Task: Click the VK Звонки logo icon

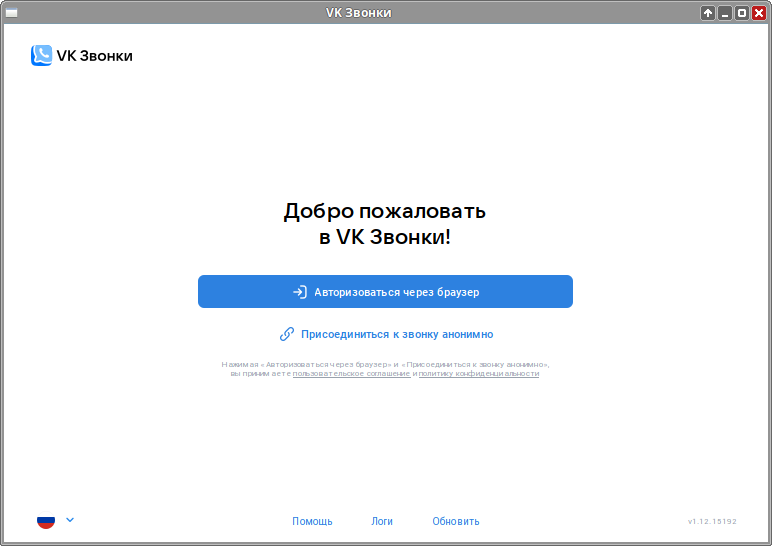Action: point(41,56)
